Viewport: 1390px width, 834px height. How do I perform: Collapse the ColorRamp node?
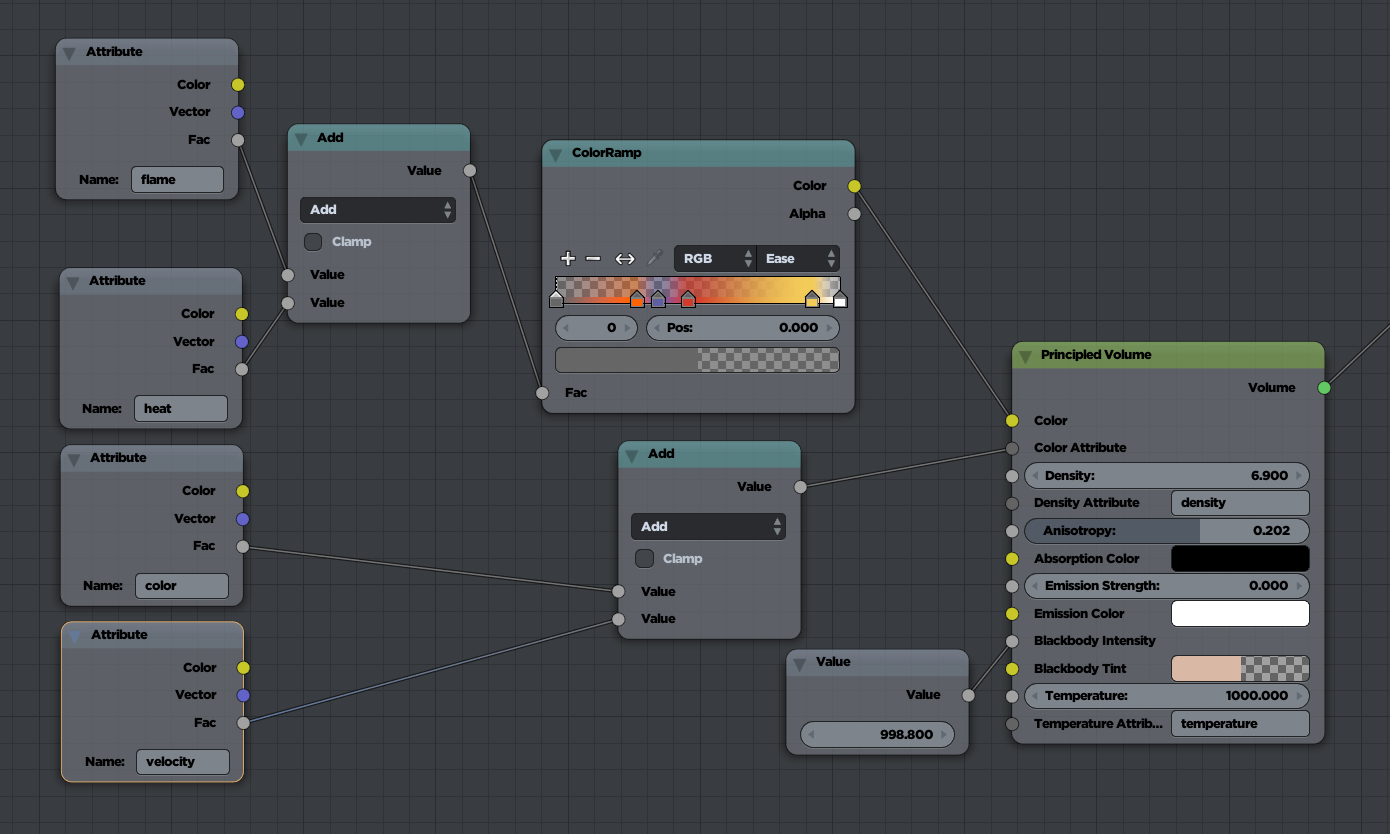click(x=556, y=154)
